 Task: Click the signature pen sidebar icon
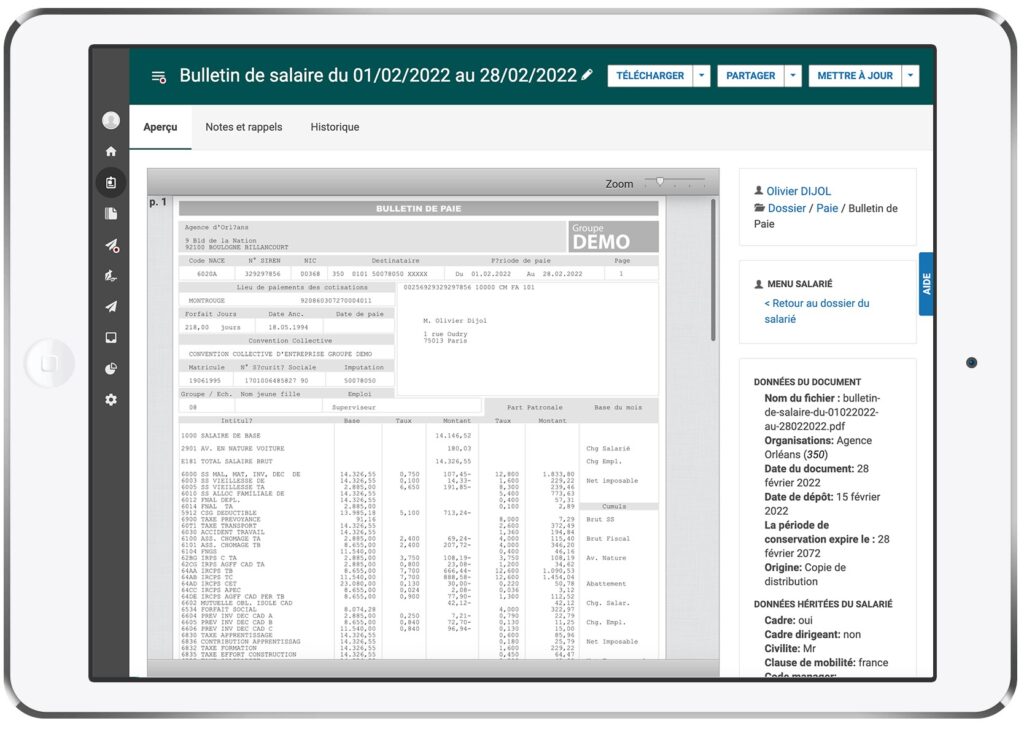pos(111,276)
